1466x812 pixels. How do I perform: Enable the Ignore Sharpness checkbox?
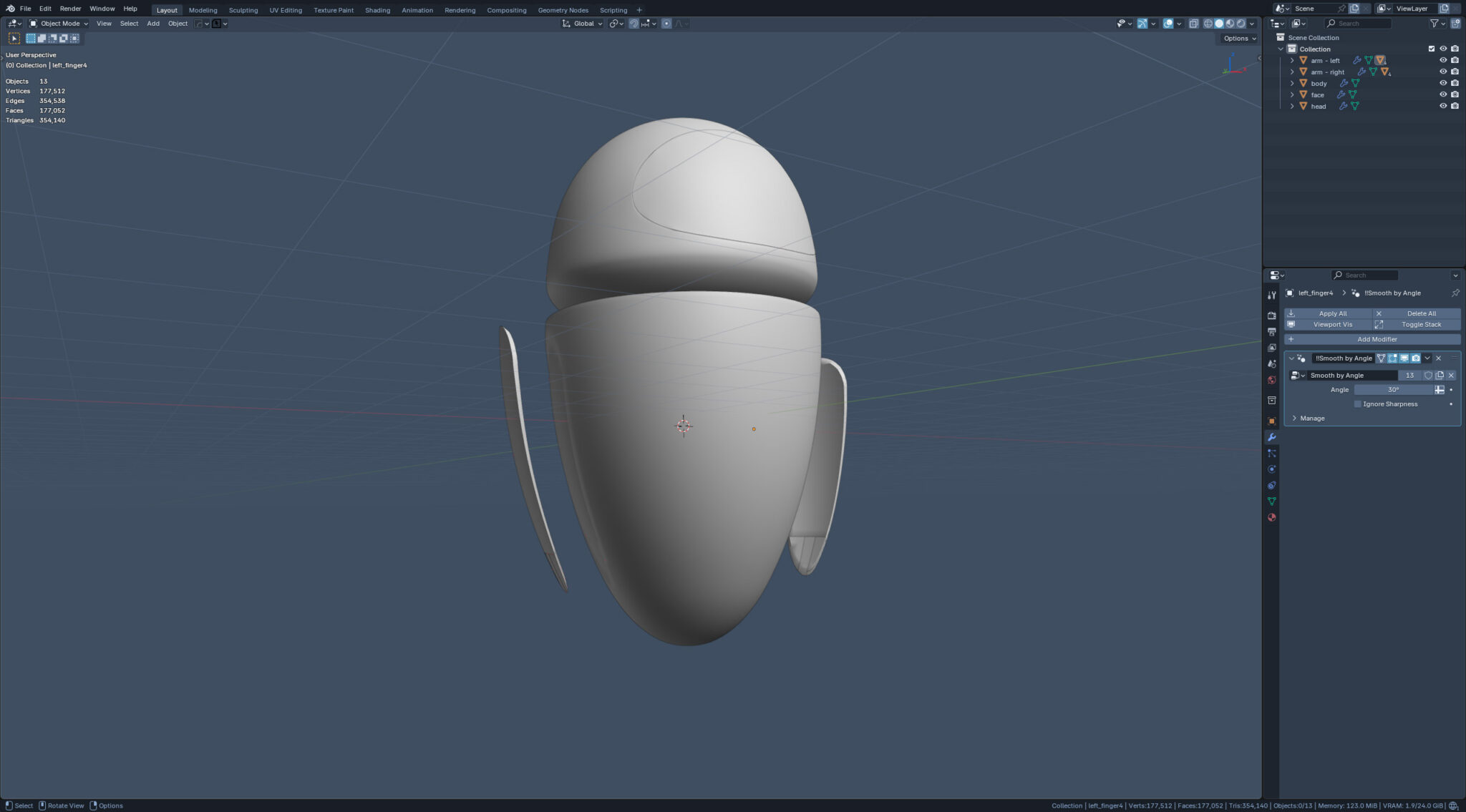[1357, 404]
